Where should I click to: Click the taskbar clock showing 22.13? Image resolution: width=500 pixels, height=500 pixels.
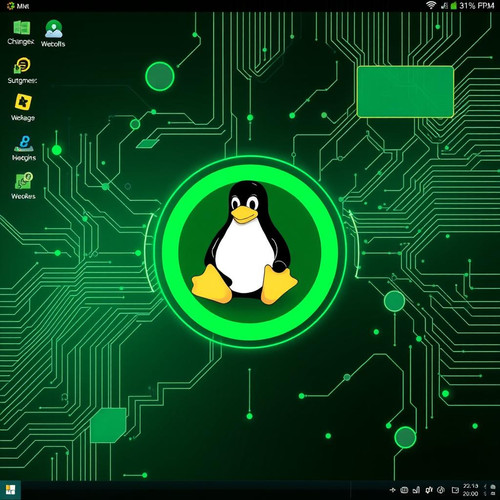(x=471, y=490)
